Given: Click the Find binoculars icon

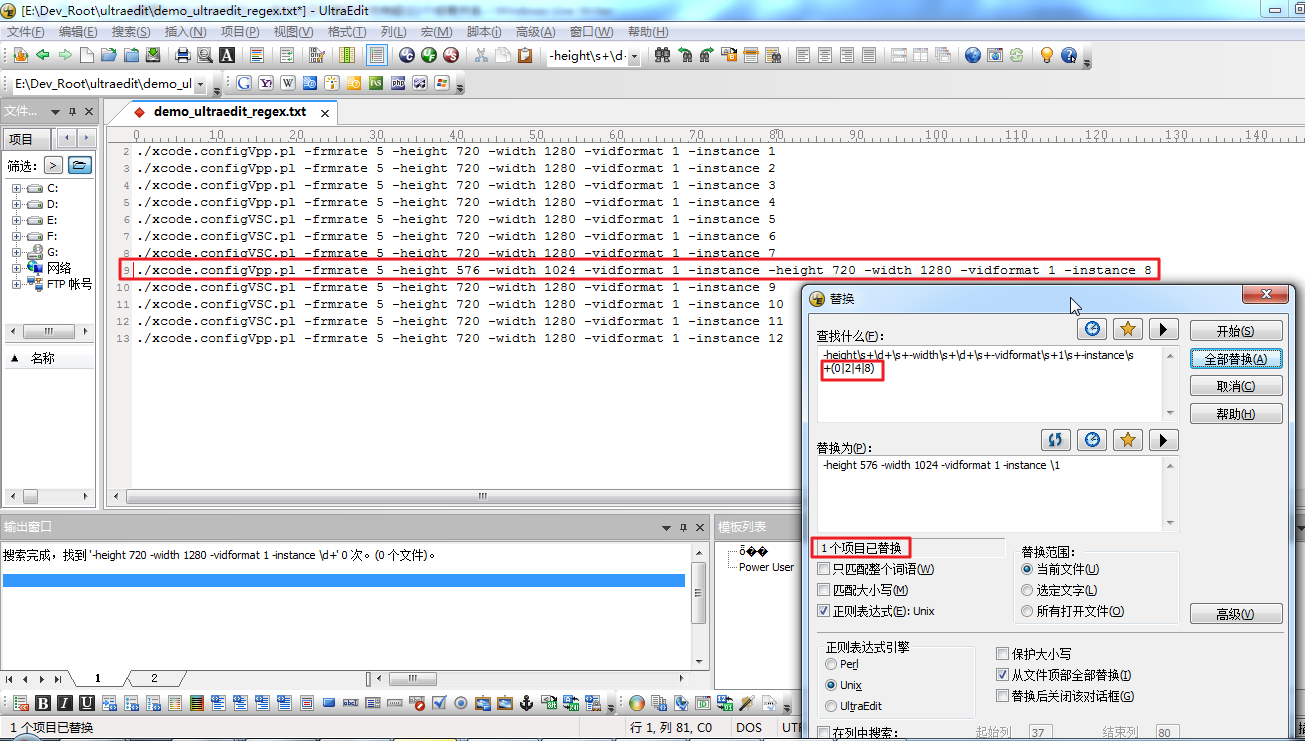Looking at the screenshot, I should coord(662,55).
